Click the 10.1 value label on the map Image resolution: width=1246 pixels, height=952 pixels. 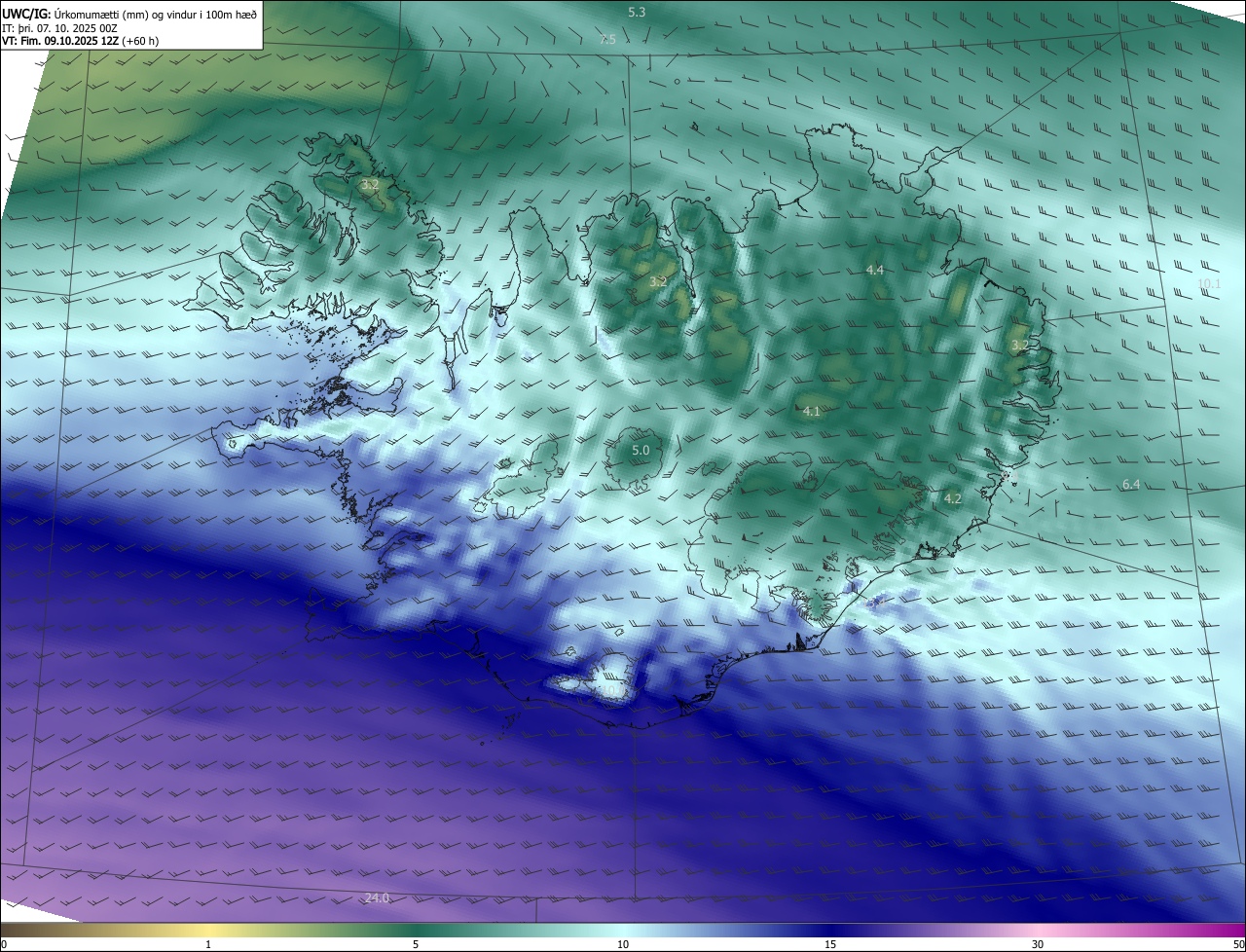point(1209,283)
